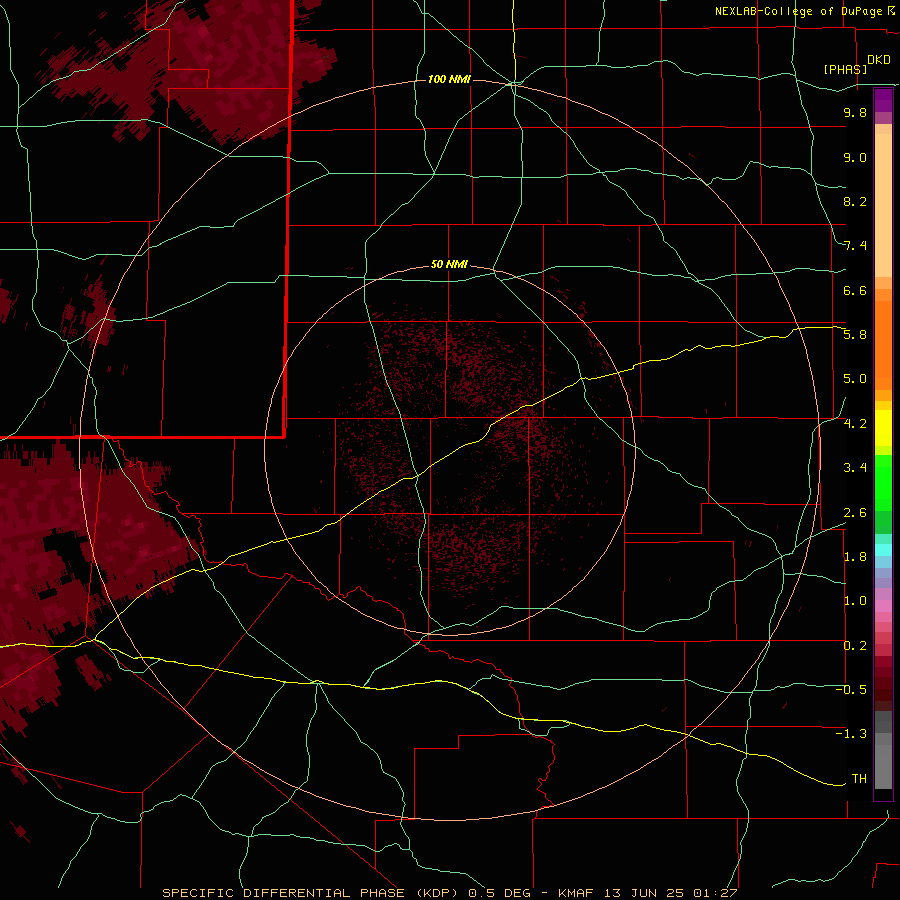Click the 1.0 legend value
900x900 pixels.
pos(855,601)
